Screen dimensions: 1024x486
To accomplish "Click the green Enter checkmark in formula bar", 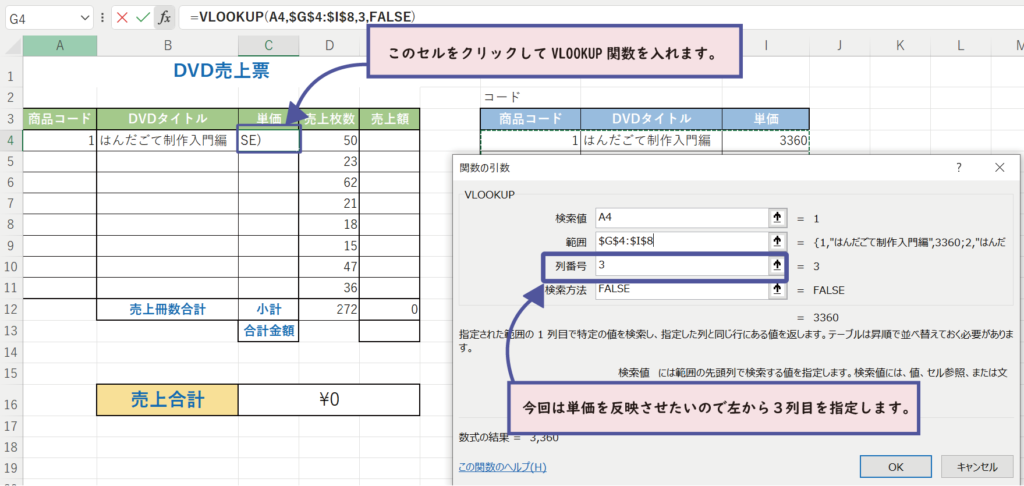I will 143,18.
